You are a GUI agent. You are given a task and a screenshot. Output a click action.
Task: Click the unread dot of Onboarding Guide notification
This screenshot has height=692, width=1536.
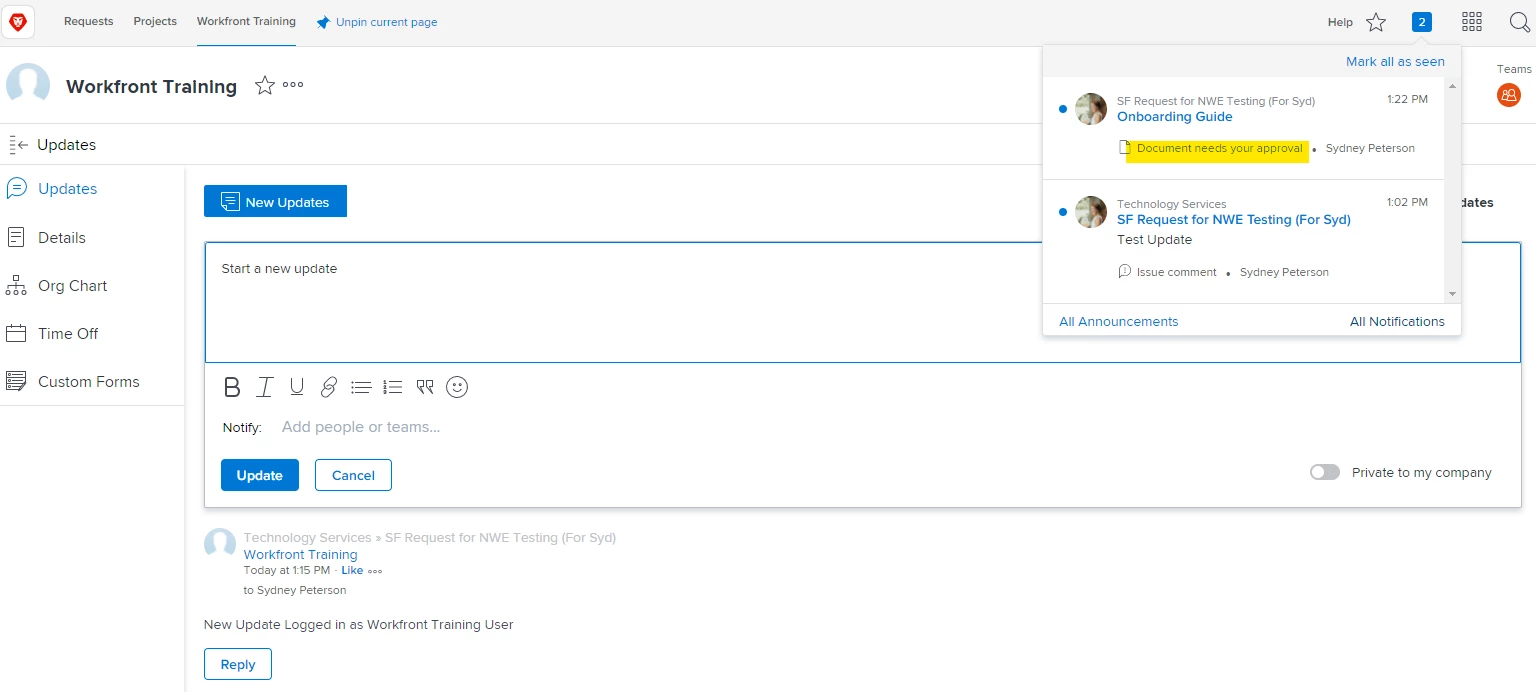1062,109
